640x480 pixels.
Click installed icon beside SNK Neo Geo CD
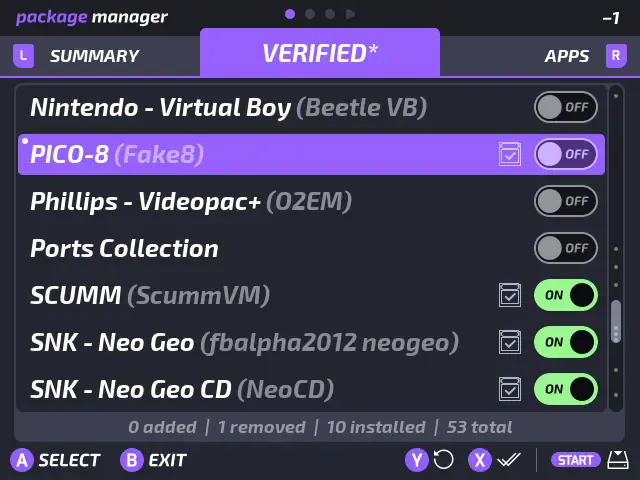point(510,389)
